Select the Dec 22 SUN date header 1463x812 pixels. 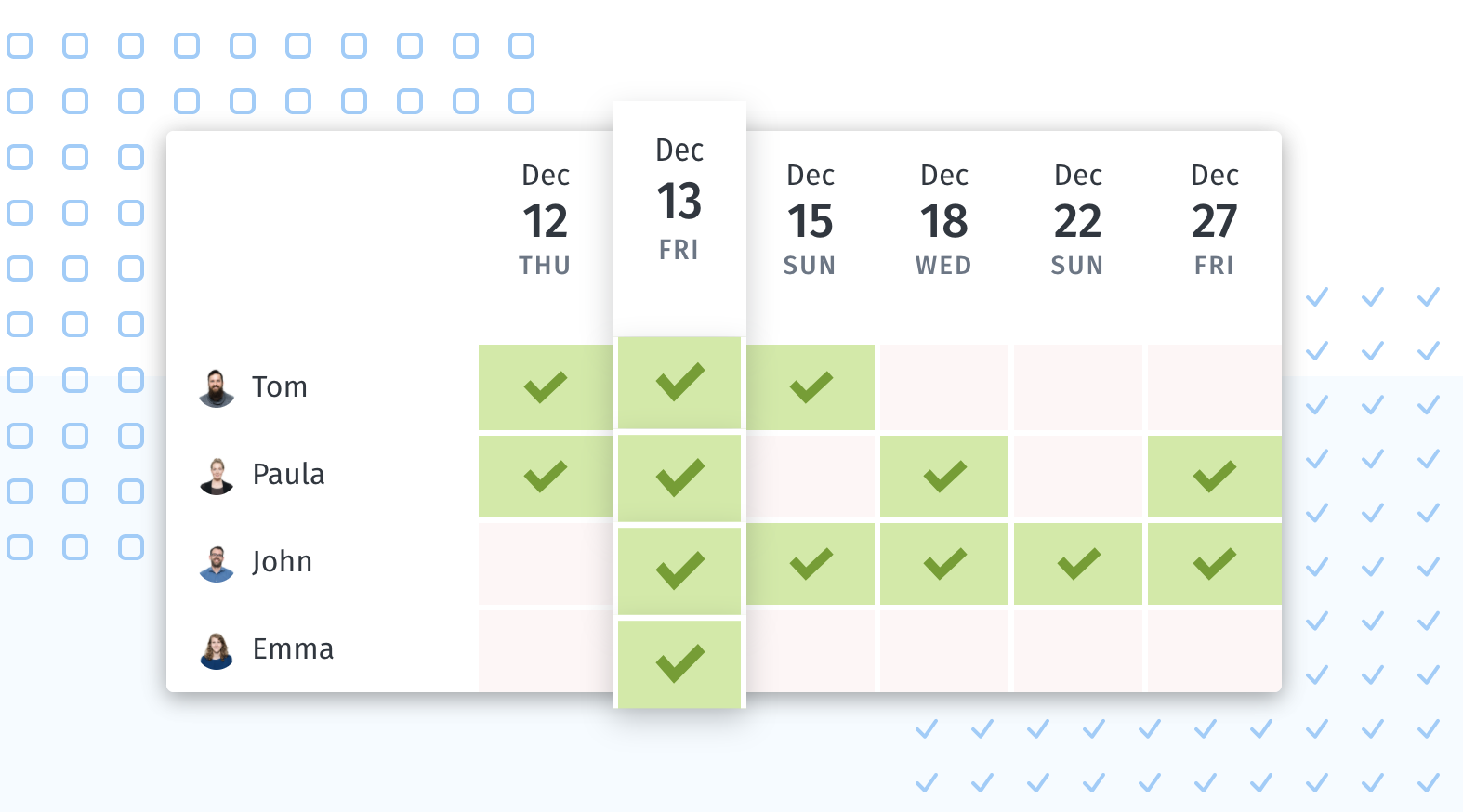click(x=1078, y=220)
